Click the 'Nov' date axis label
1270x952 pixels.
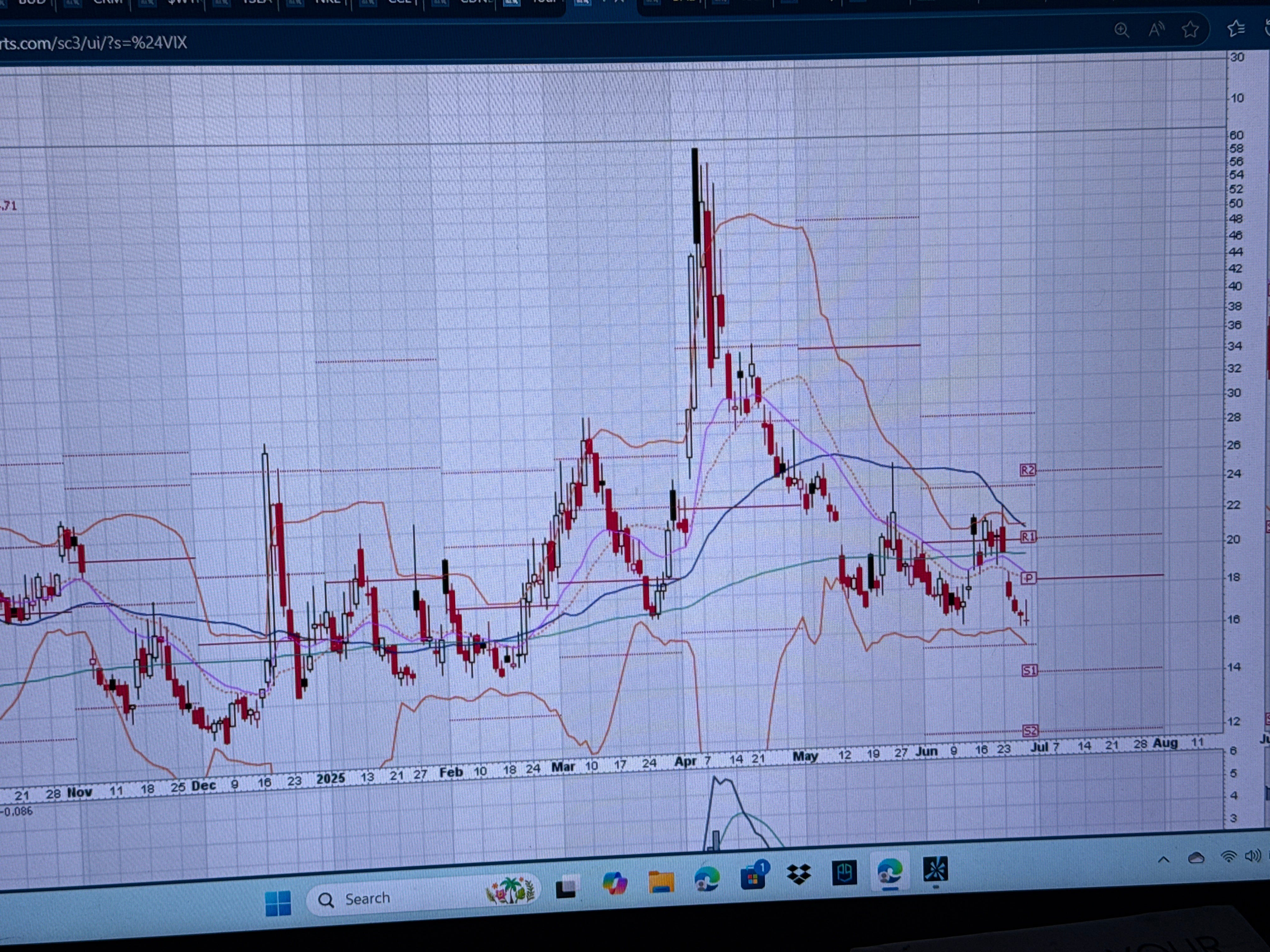(x=80, y=792)
